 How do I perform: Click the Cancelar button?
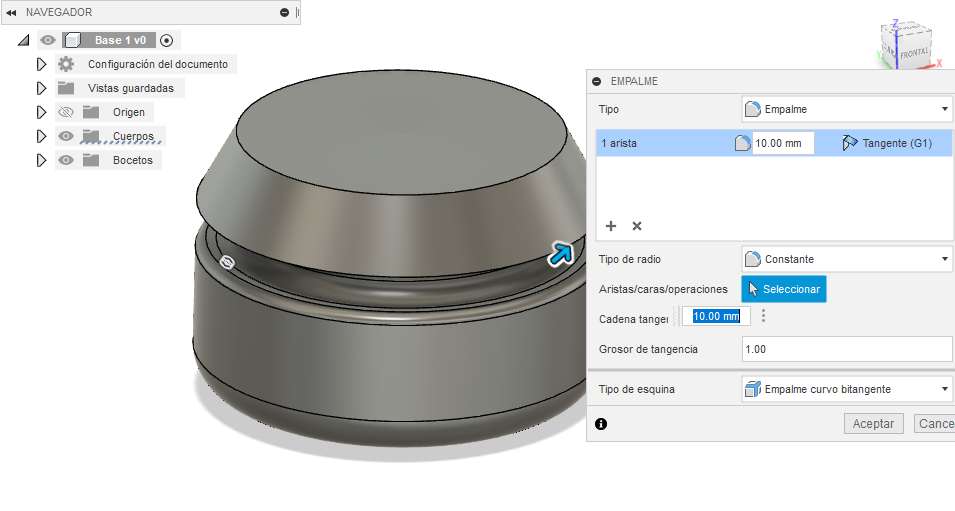[934, 424]
